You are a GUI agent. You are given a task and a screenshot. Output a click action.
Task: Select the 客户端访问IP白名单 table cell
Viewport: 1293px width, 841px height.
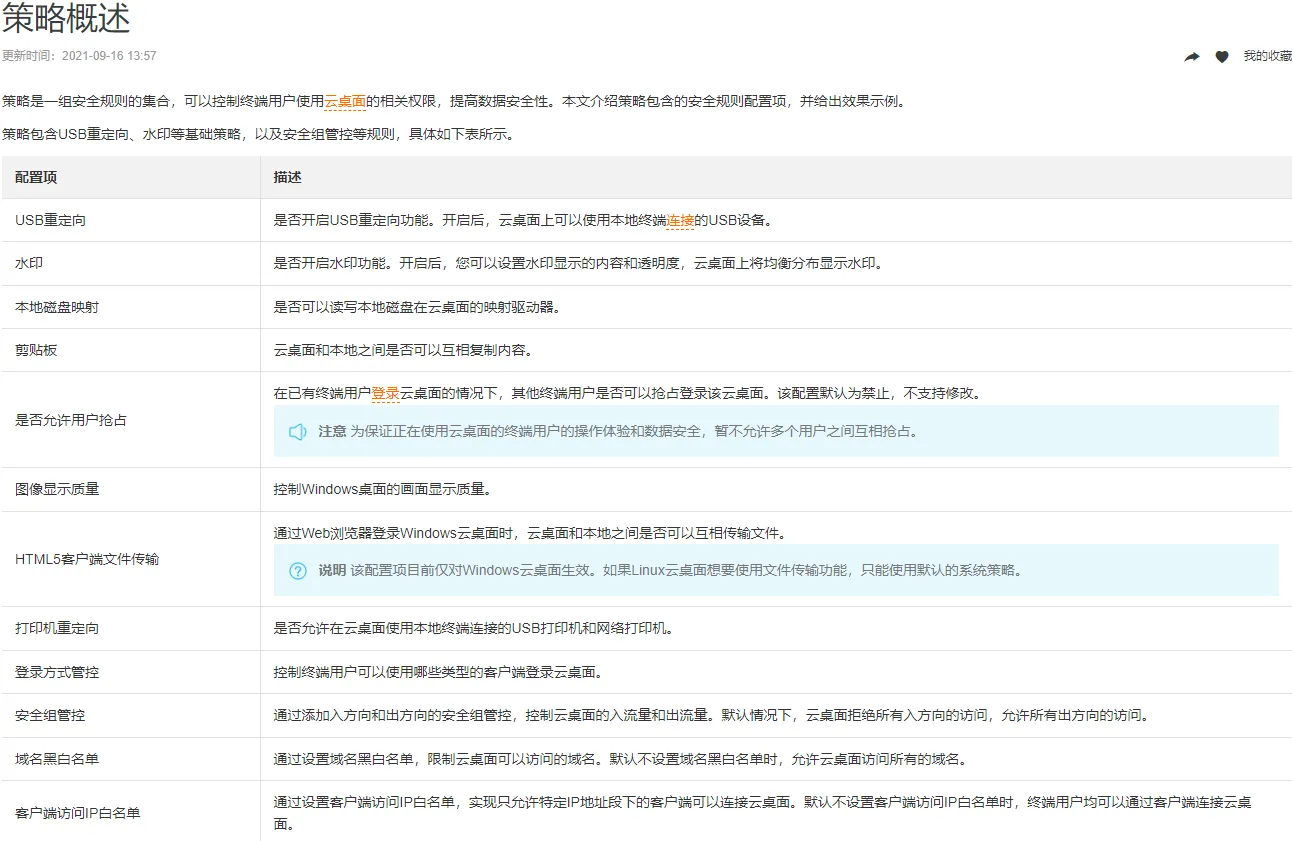pyautogui.click(x=131, y=812)
